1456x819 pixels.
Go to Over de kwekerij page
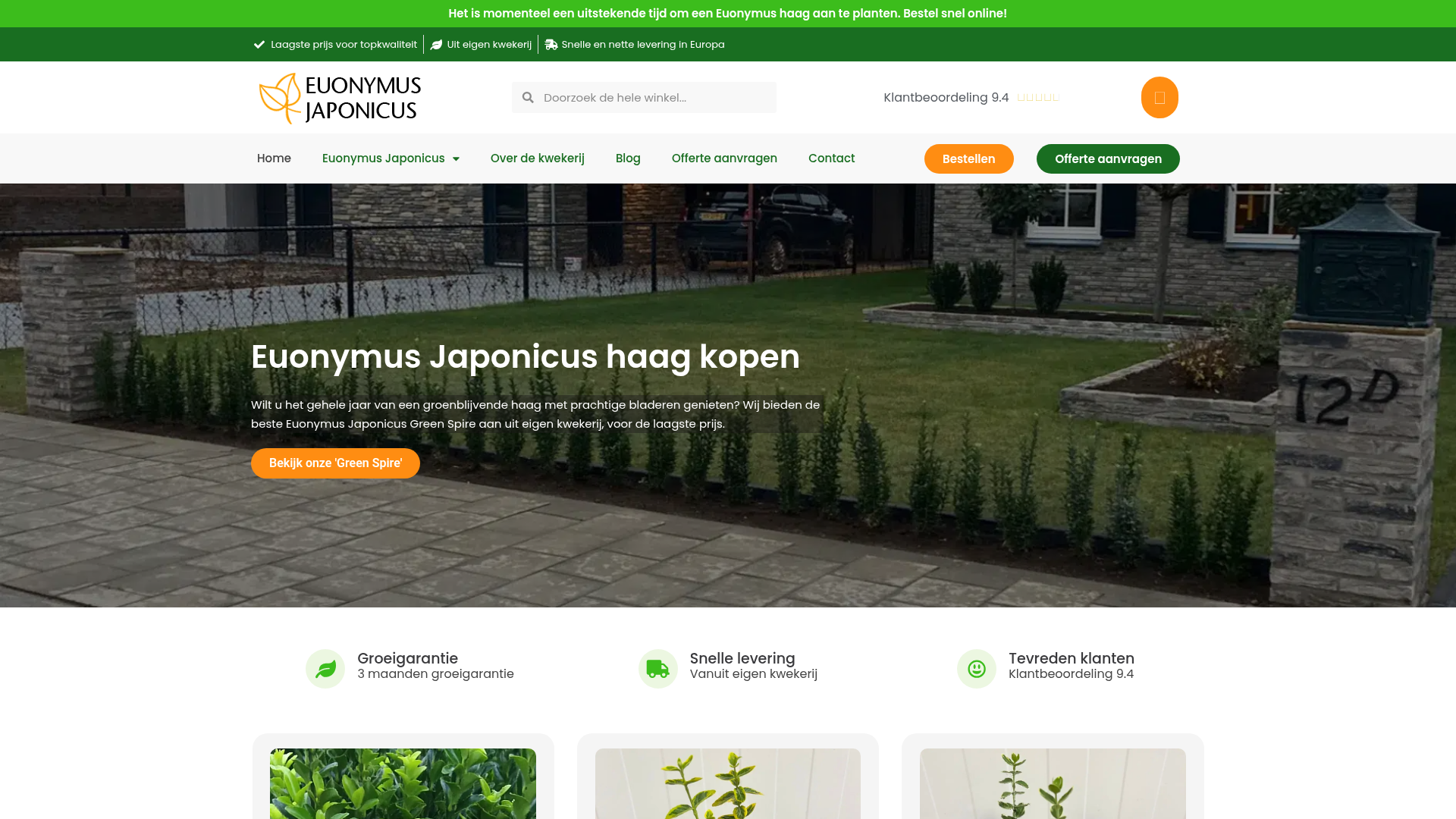click(538, 158)
